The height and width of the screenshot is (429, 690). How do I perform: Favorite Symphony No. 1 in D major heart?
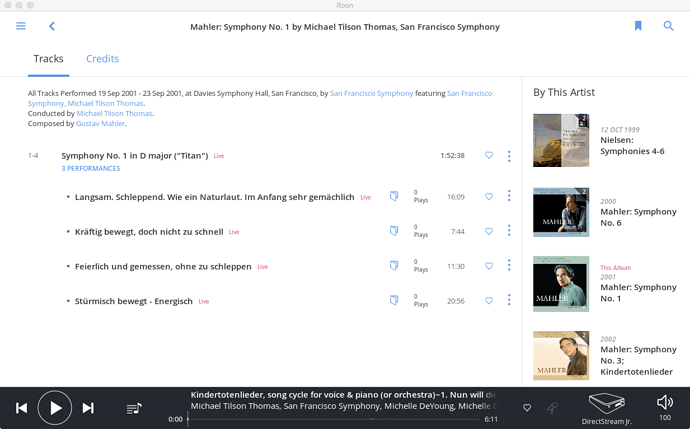(489, 155)
